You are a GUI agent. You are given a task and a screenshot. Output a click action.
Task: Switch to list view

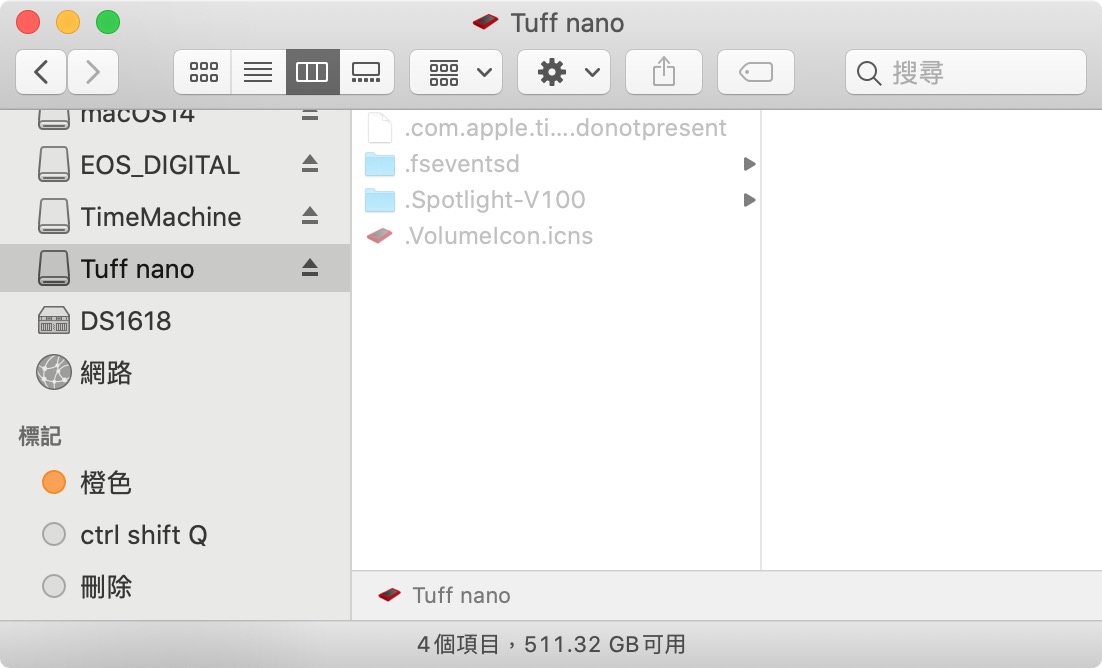point(258,72)
